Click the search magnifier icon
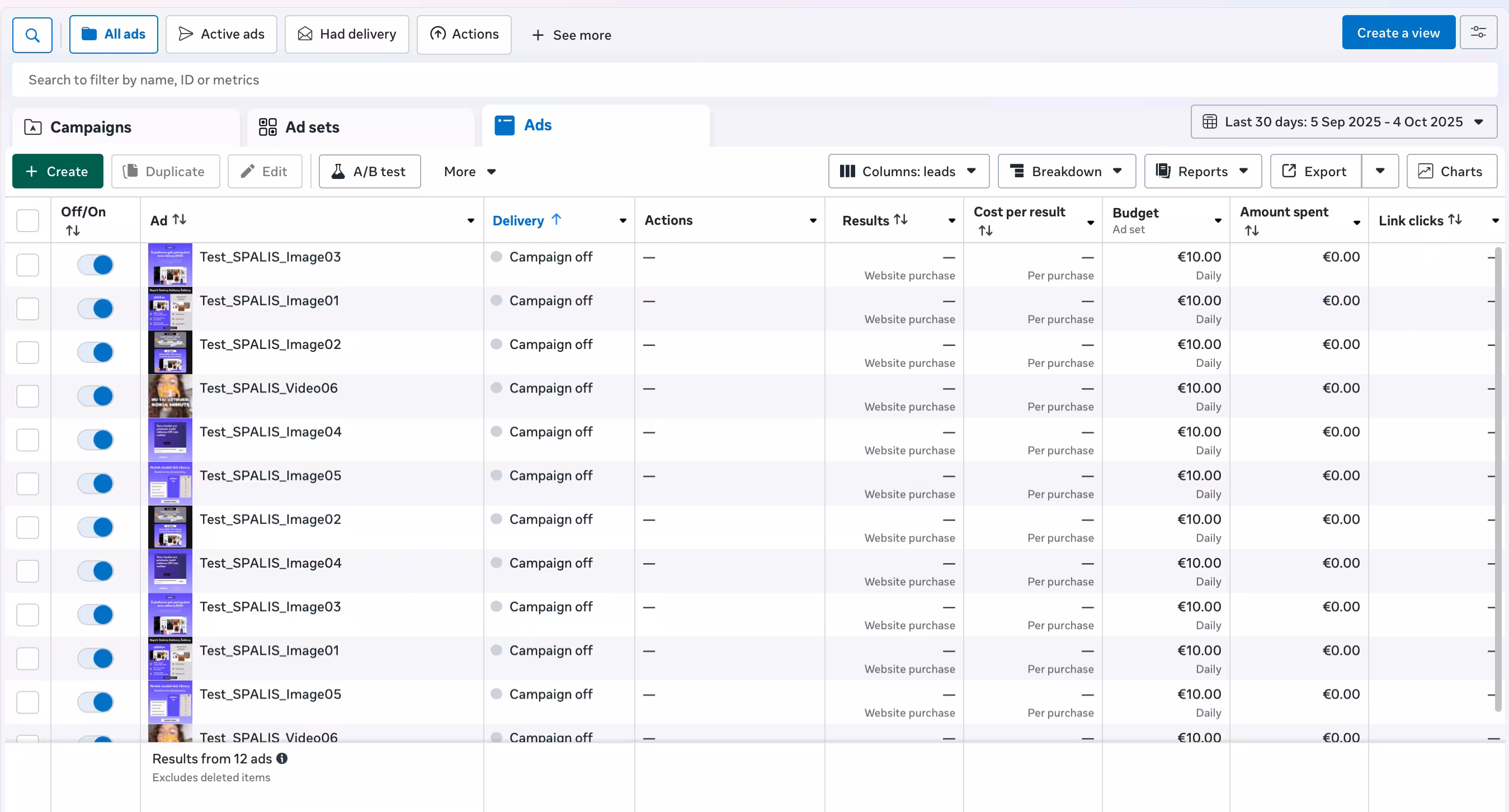Image resolution: width=1509 pixels, height=812 pixels. tap(32, 35)
